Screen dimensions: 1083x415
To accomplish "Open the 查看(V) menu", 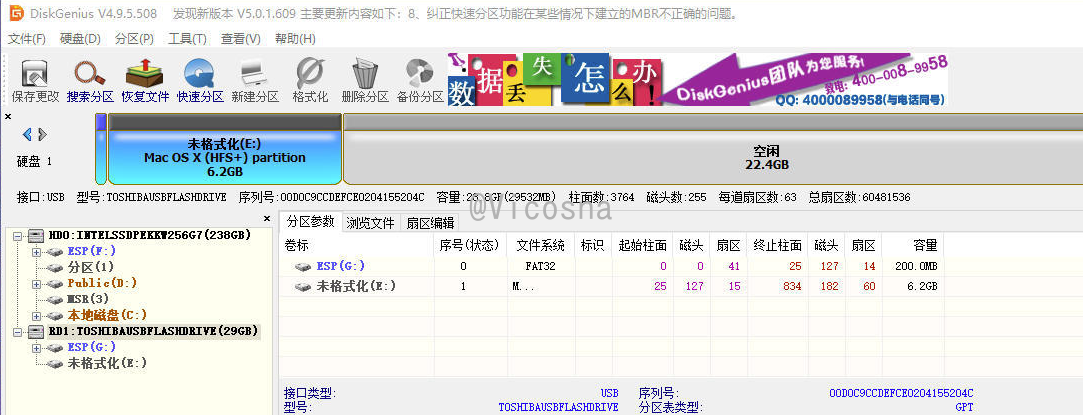I will pyautogui.click(x=241, y=39).
